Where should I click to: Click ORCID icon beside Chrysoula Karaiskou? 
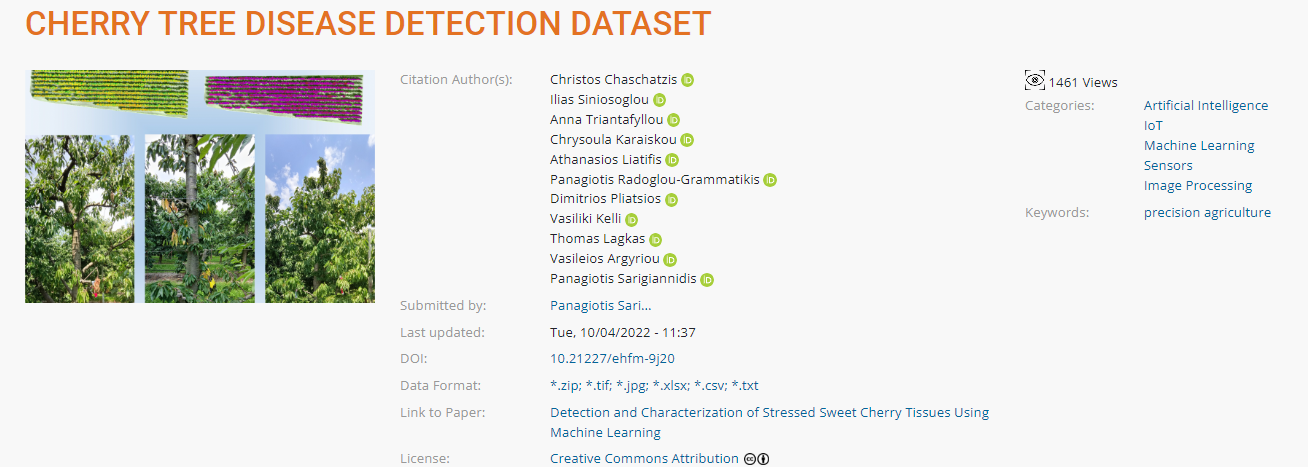[687, 140]
